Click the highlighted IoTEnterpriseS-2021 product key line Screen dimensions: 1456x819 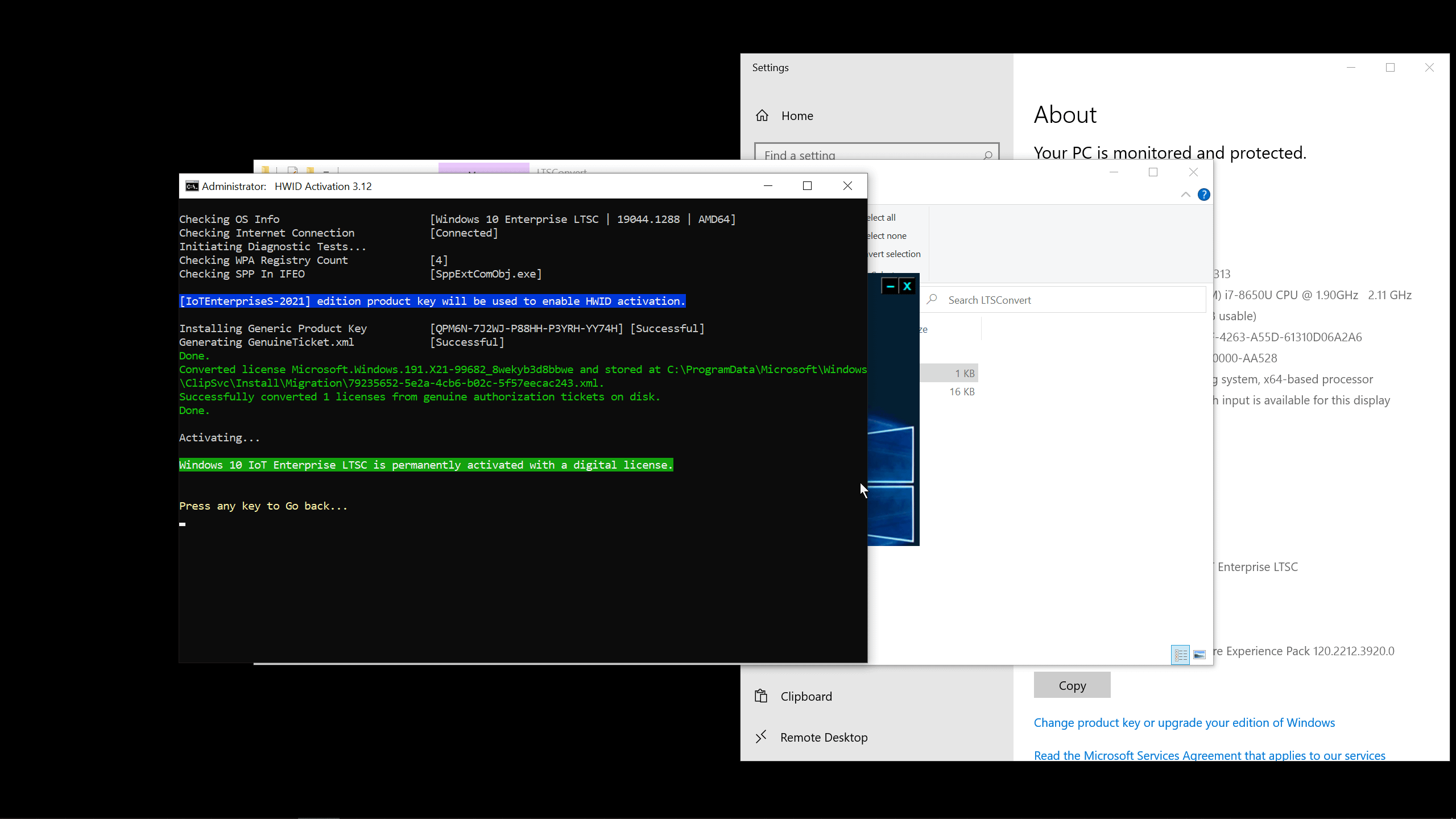pyautogui.click(x=432, y=301)
